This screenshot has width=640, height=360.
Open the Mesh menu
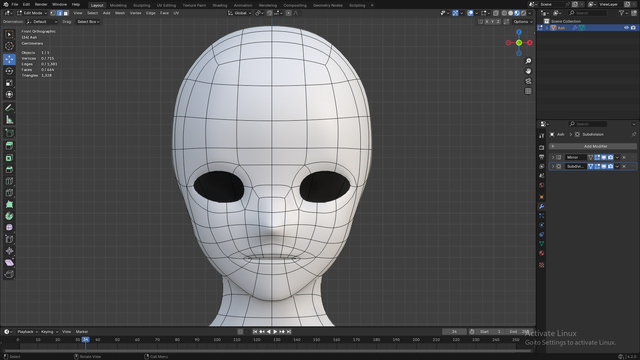120,13
